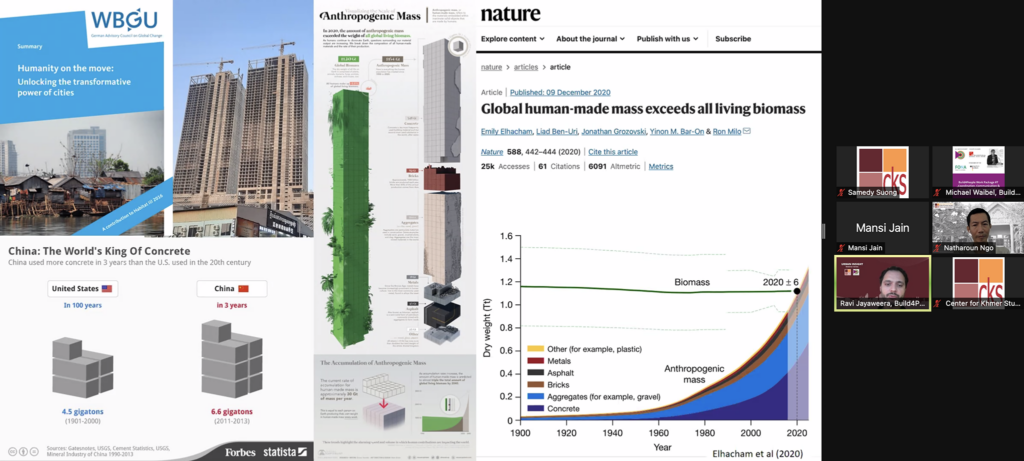Click the nature breadcrumb link
1024x461 pixels.
coord(491,67)
